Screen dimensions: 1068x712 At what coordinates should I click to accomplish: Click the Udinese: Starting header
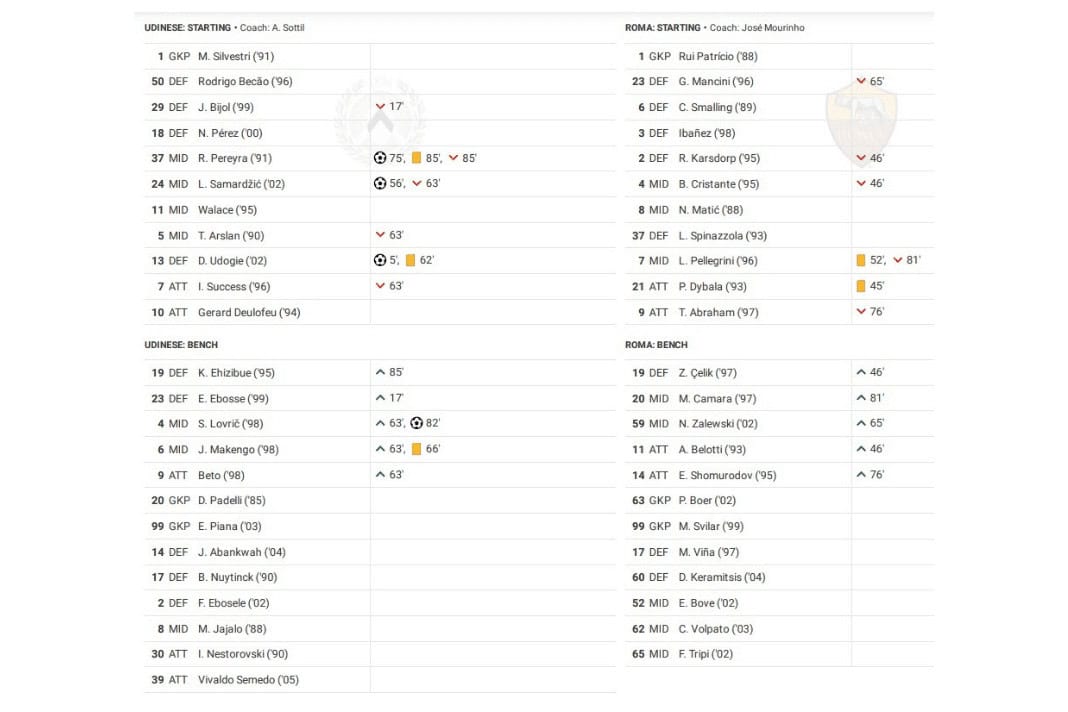(188, 27)
